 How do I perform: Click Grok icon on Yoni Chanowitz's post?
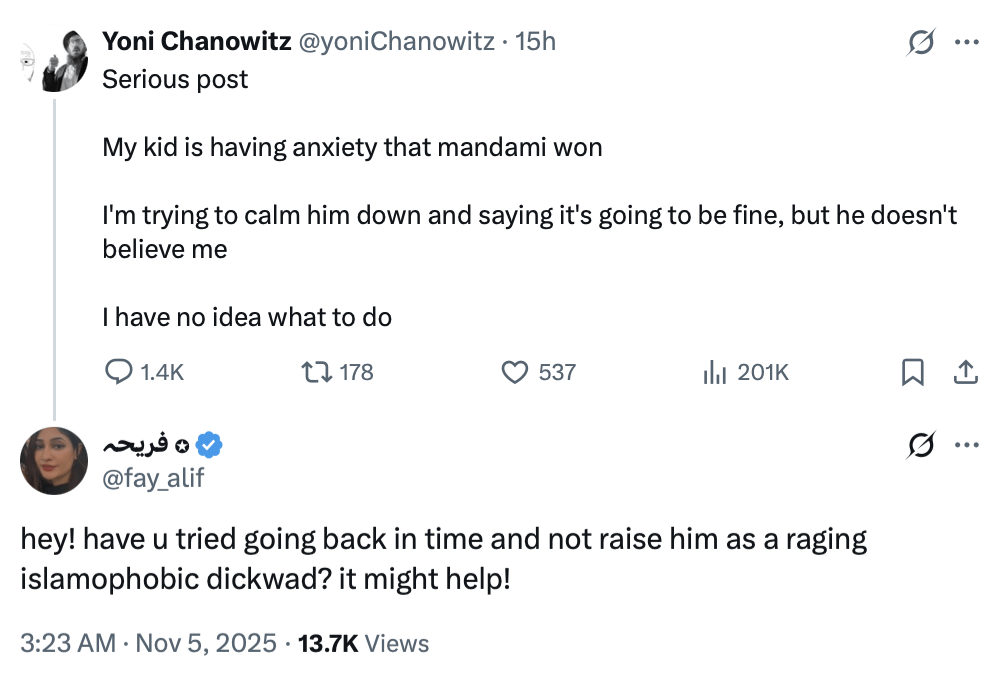(919, 42)
